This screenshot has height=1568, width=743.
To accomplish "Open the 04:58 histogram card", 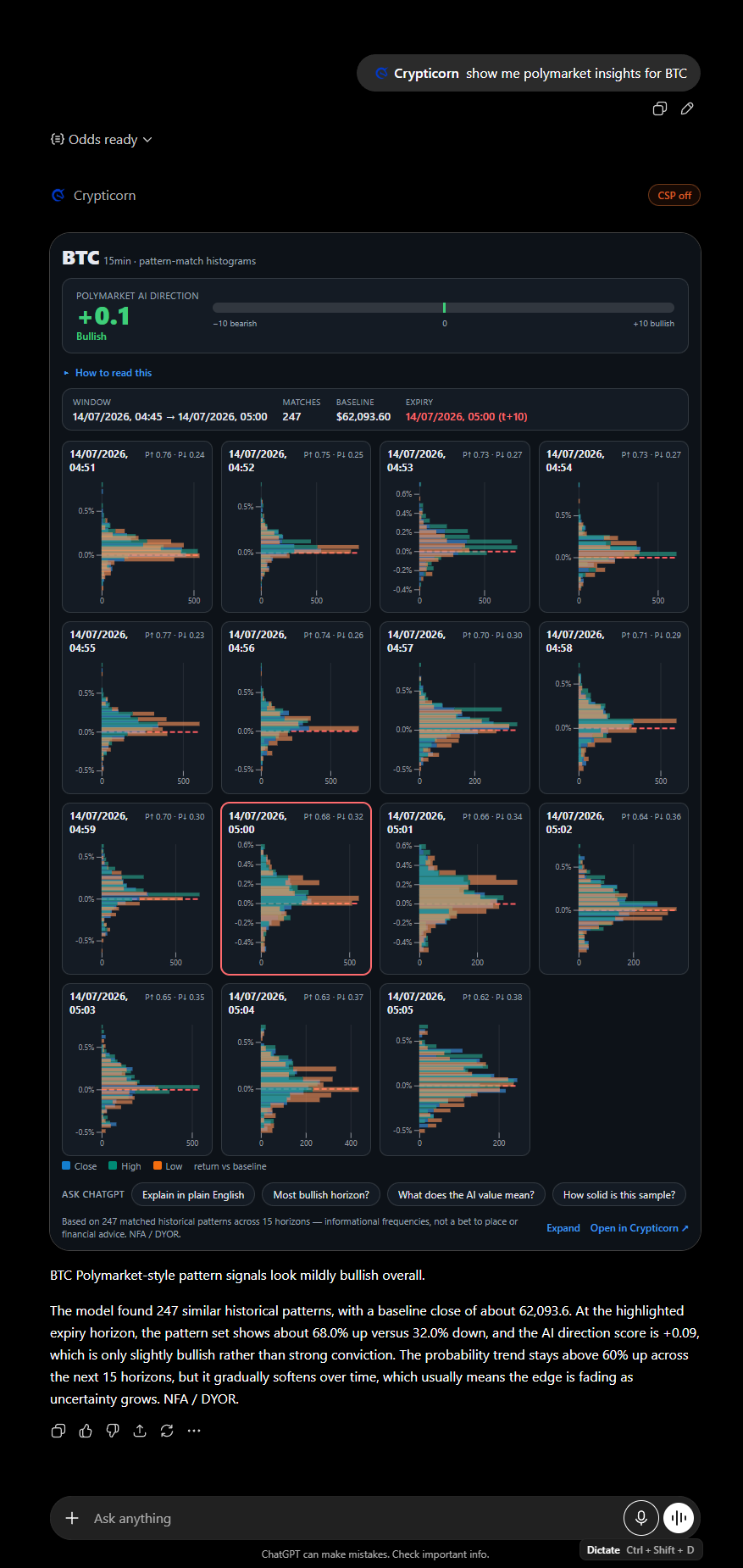I will tap(613, 708).
